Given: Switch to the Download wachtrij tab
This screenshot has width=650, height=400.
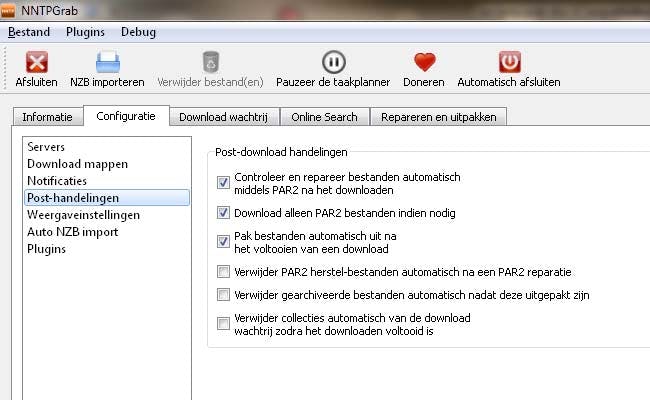Looking at the screenshot, I should [x=223, y=117].
